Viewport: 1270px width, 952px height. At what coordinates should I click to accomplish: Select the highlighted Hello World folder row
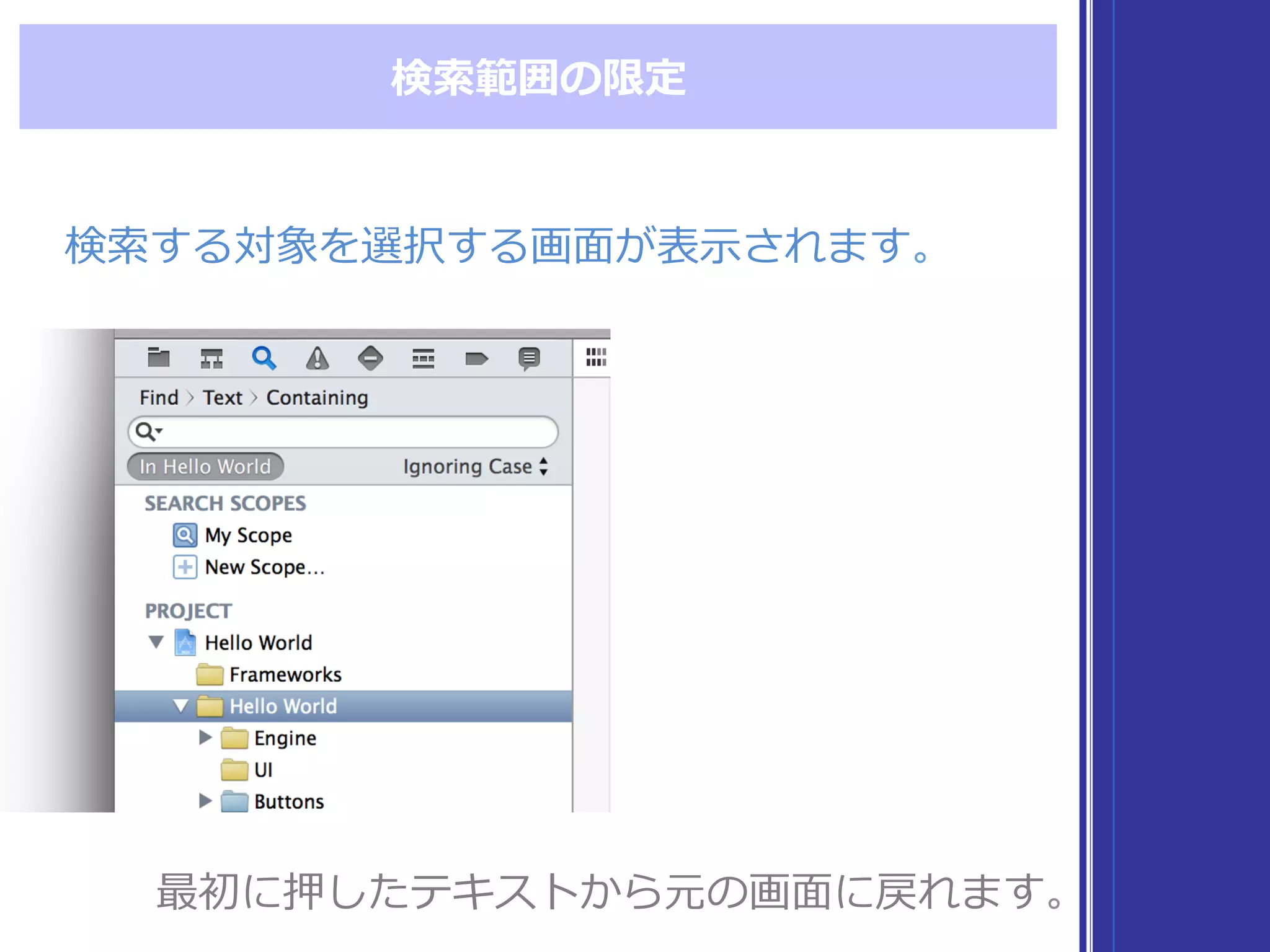click(344, 707)
